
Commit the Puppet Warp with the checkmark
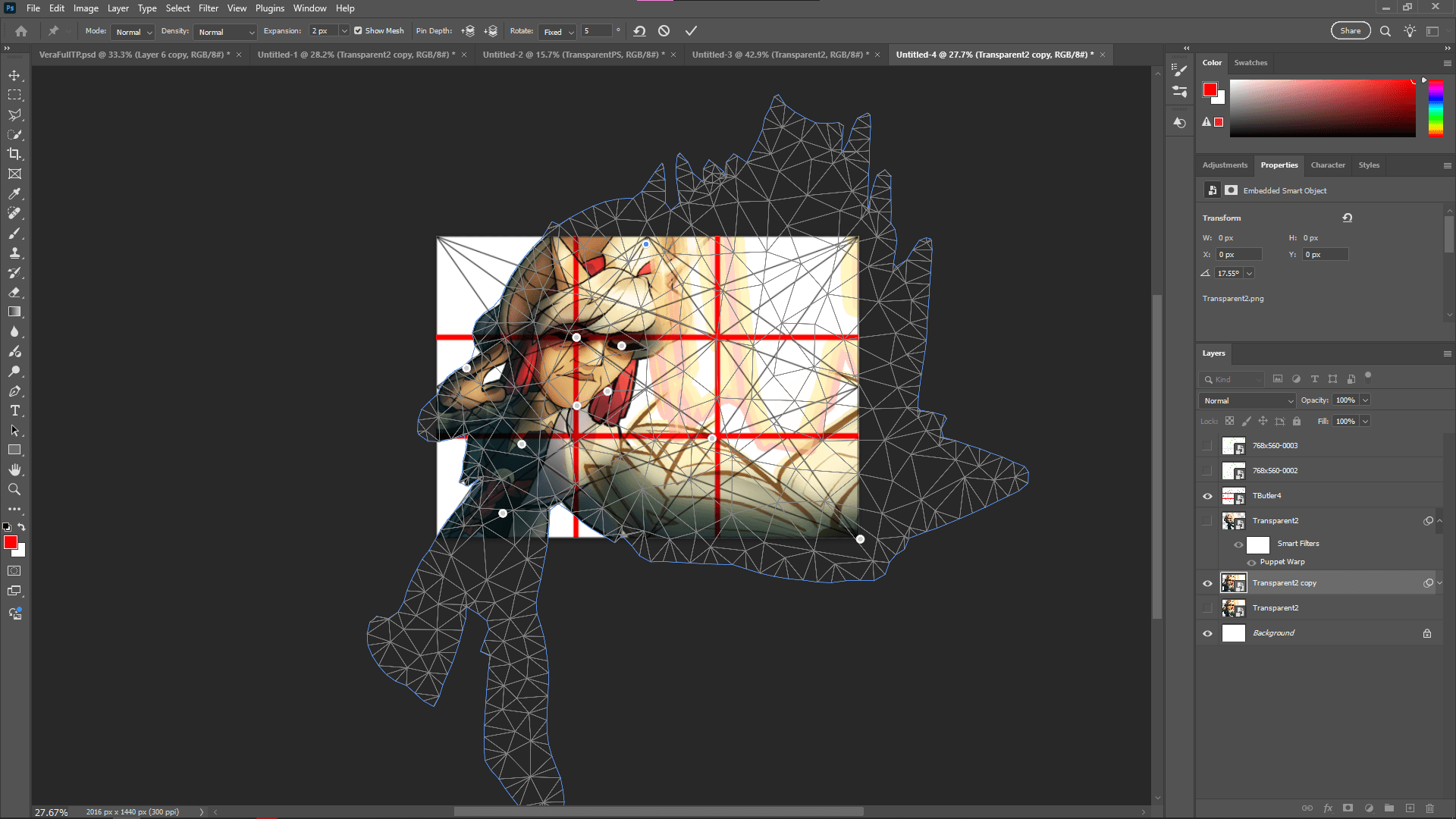[x=690, y=30]
